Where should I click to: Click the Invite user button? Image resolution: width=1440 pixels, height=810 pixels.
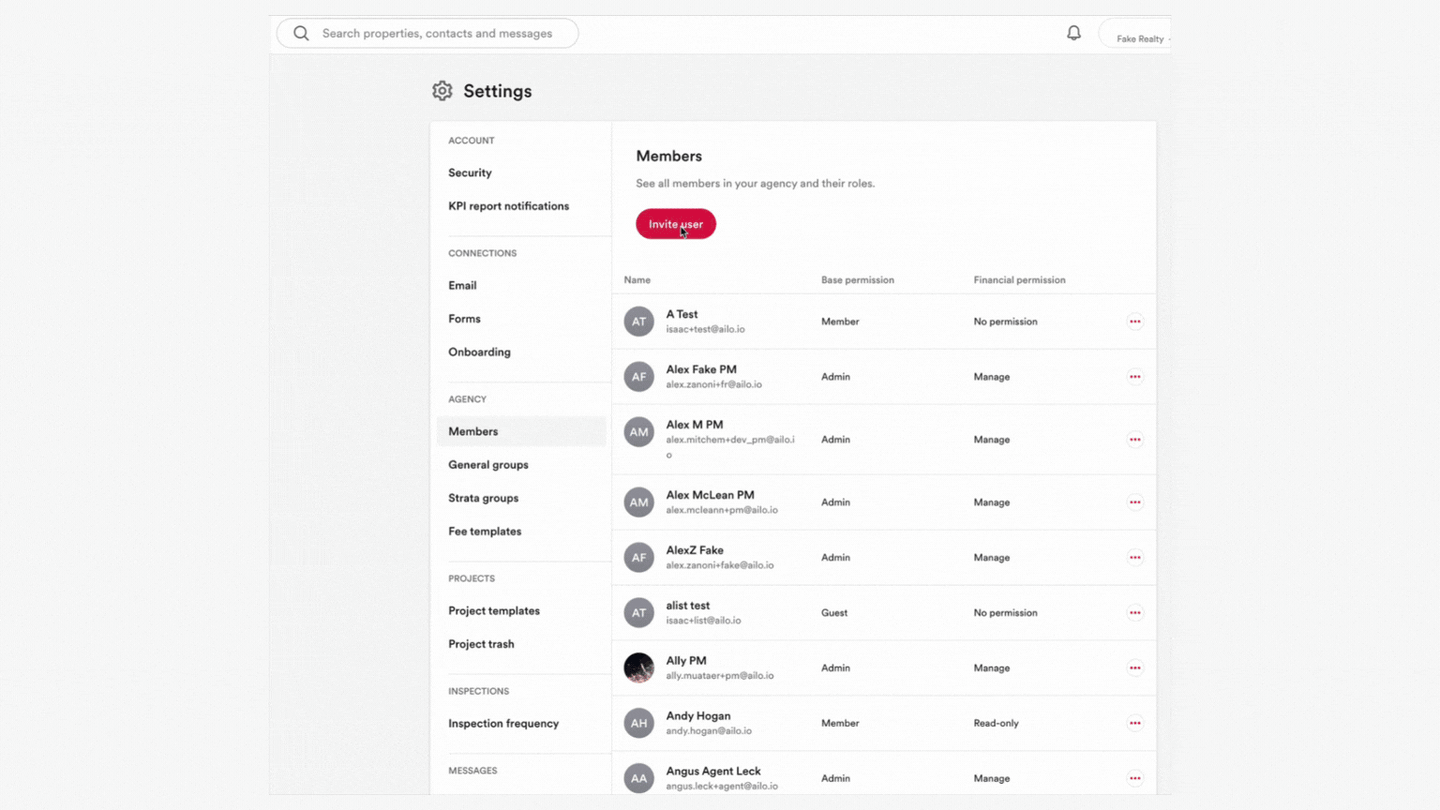click(x=676, y=224)
